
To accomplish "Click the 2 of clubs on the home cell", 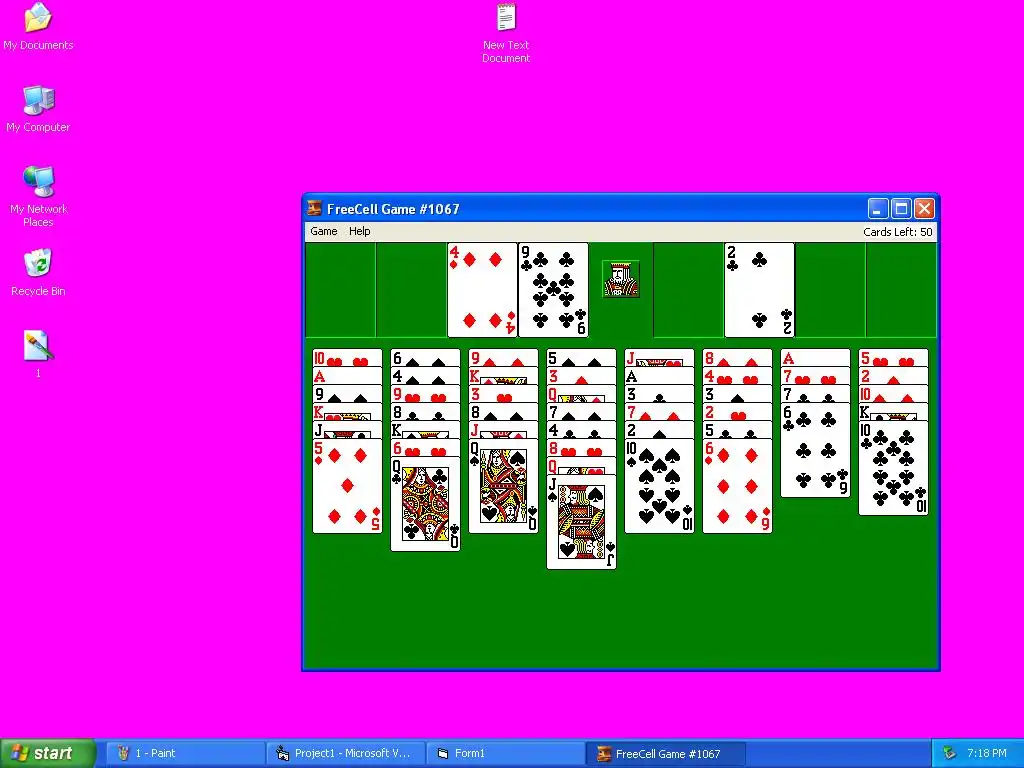I will point(760,290).
